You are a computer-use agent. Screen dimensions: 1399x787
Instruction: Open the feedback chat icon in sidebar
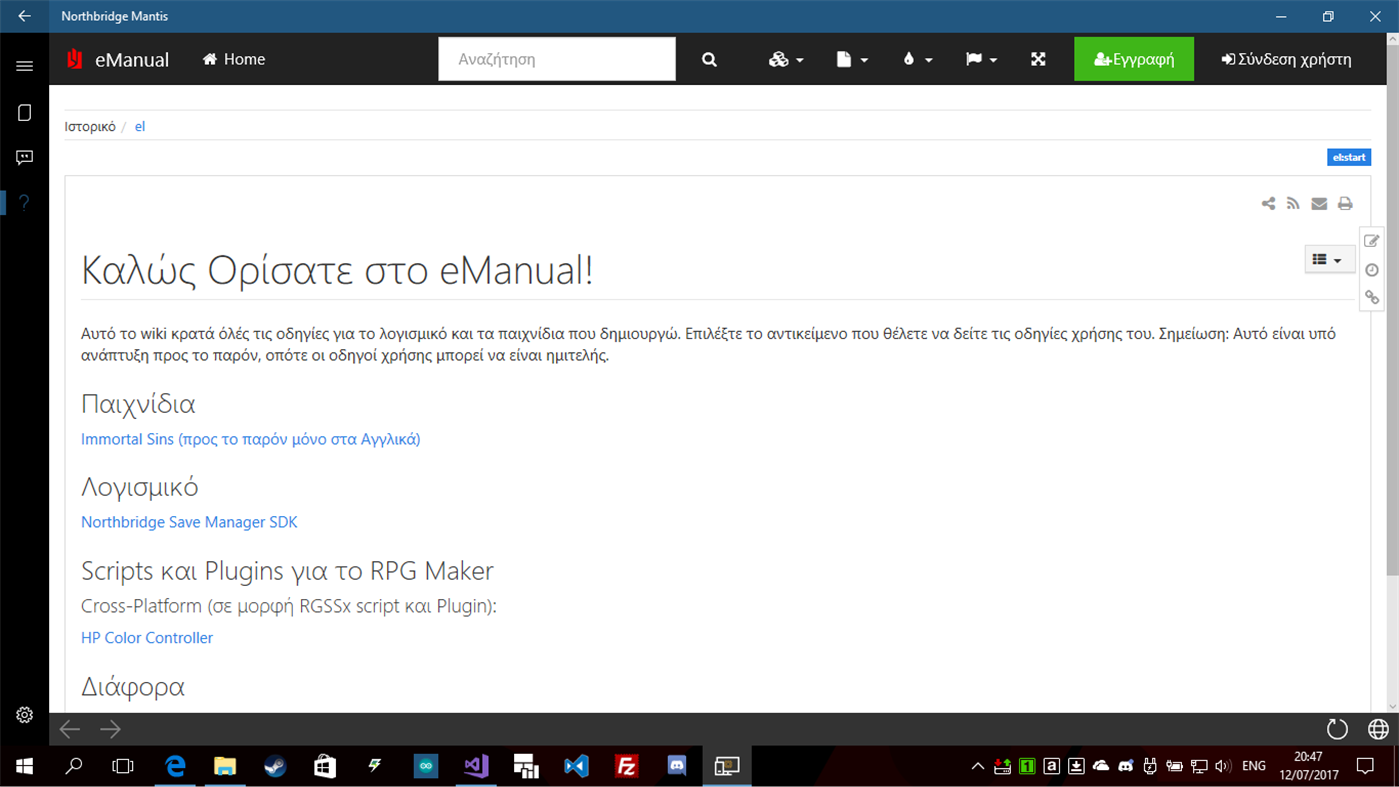point(24,158)
